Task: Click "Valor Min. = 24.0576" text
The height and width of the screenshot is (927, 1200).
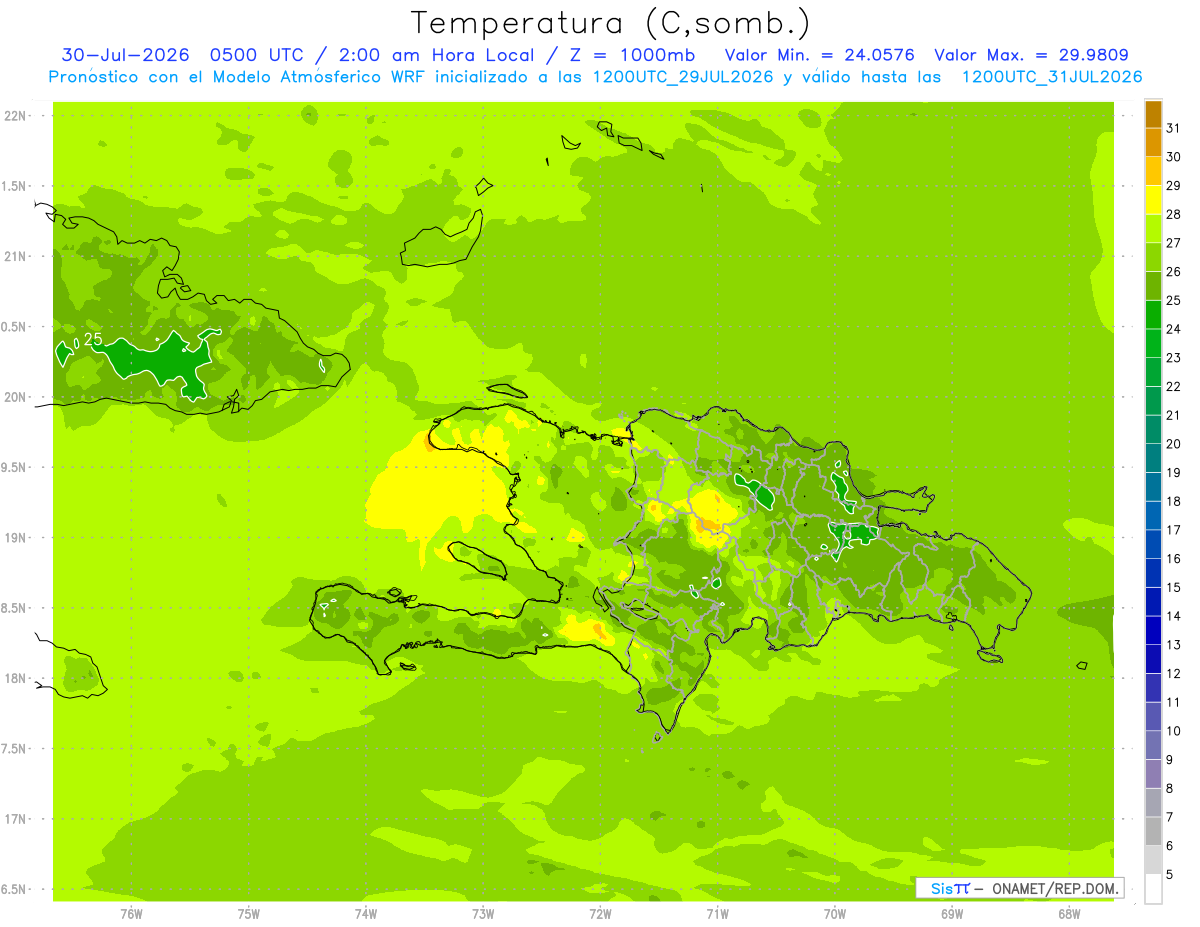Action: pyautogui.click(x=819, y=55)
